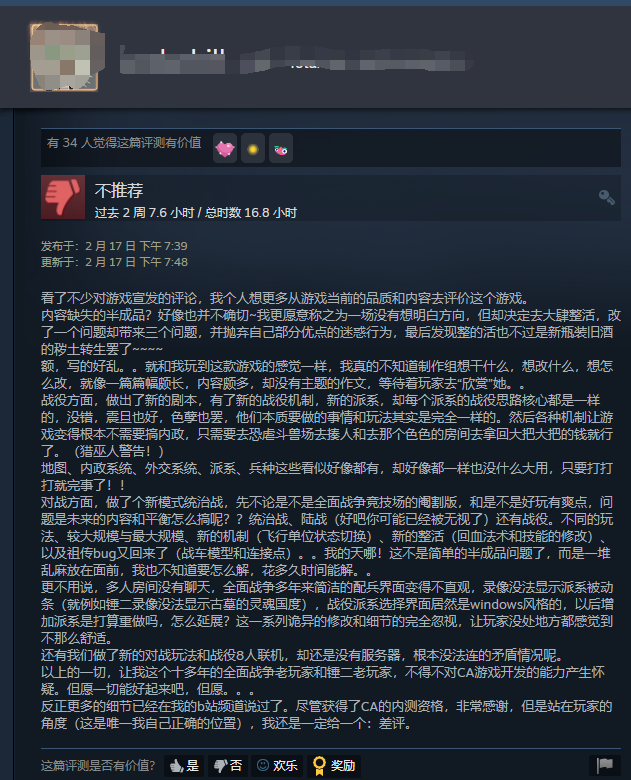Viewport: 631px width, 780px height.
Task: Click the 总时数 16.8 小时 playtime text
Action: click(x=251, y=213)
